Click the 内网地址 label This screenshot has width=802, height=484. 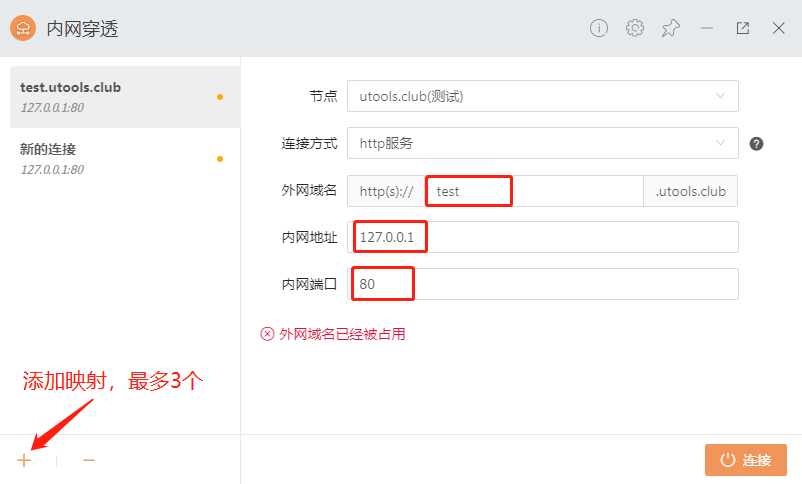click(x=309, y=237)
